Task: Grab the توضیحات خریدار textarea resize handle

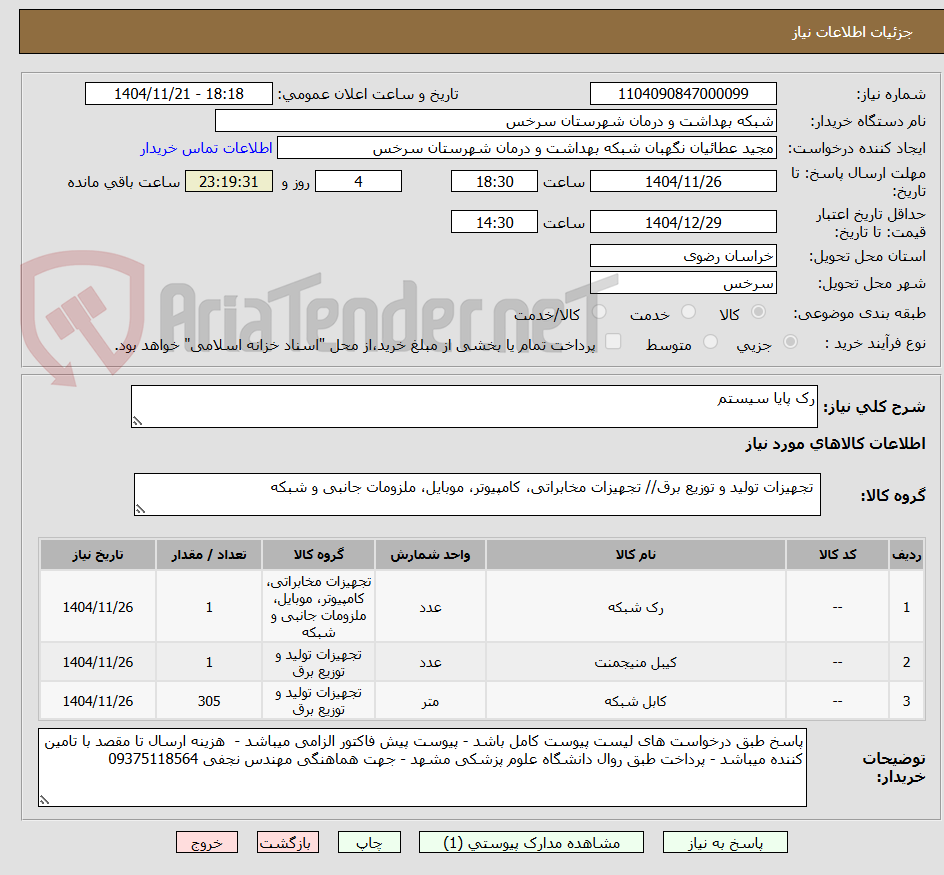Action: (45, 800)
